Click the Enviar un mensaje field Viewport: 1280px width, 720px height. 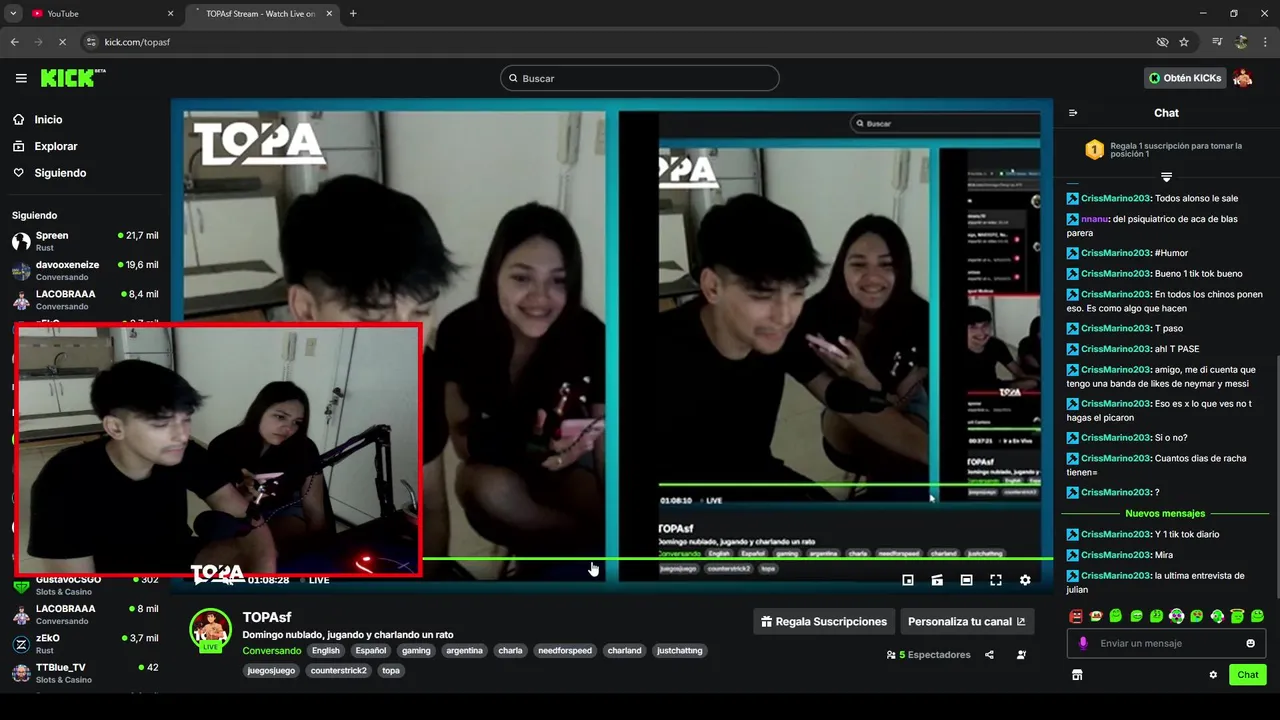(x=1166, y=643)
